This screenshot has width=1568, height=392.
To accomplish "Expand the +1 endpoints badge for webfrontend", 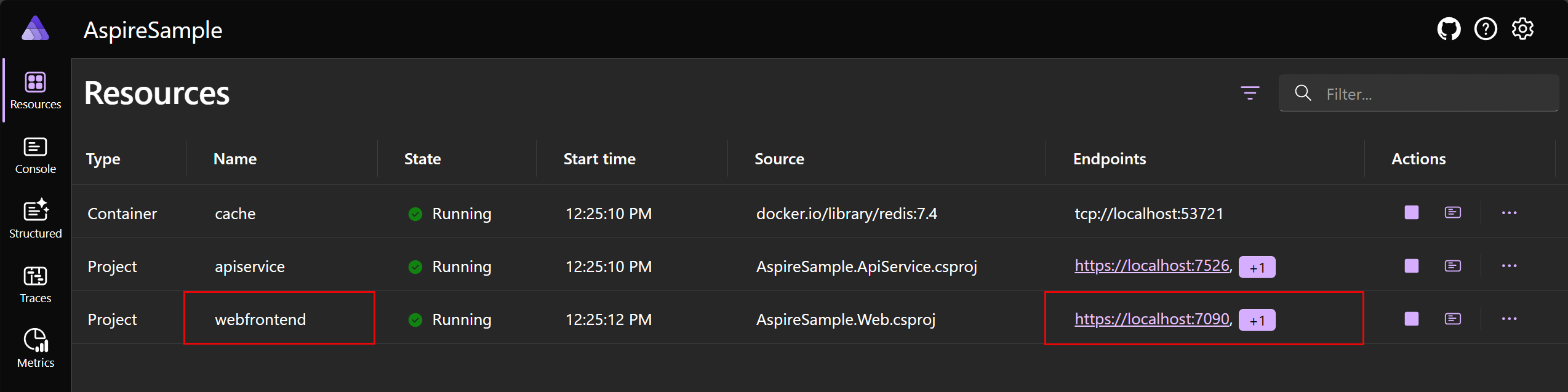I will click(x=1257, y=320).
